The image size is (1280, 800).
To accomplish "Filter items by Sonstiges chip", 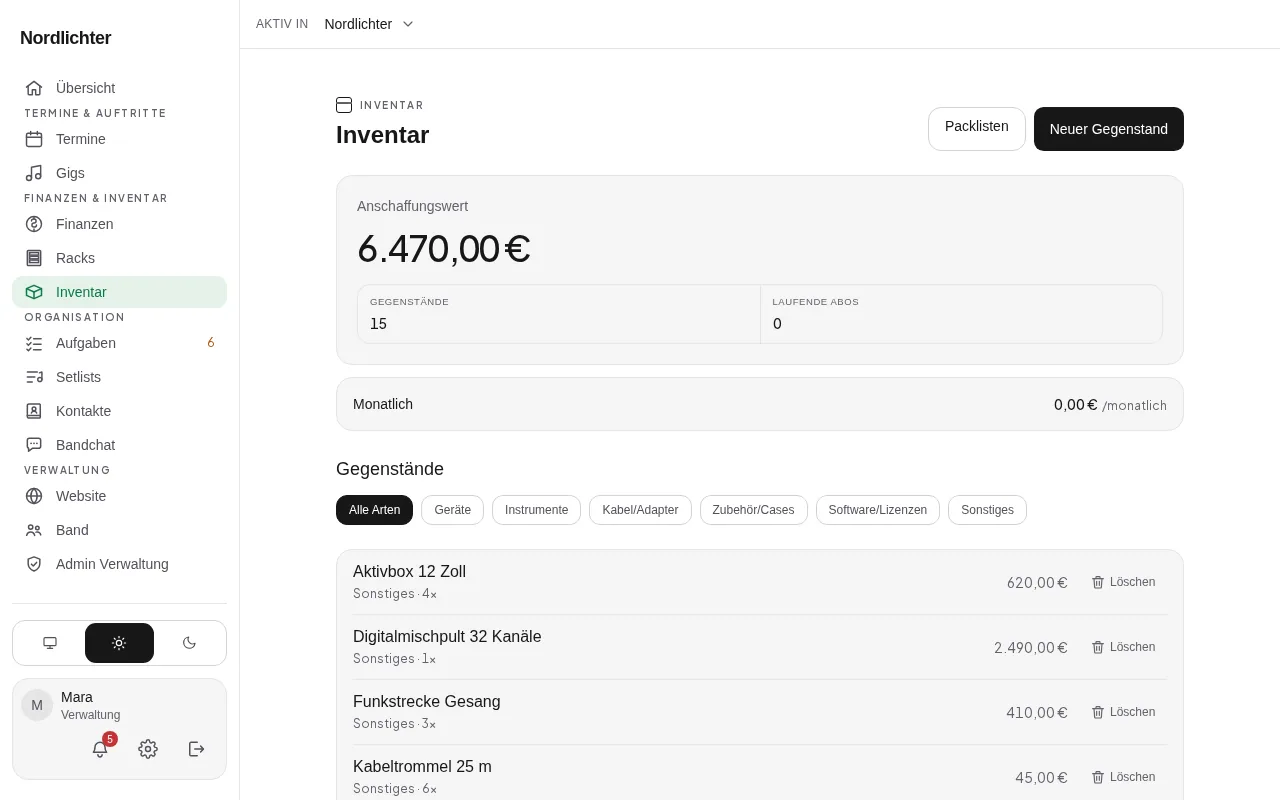I will [987, 510].
